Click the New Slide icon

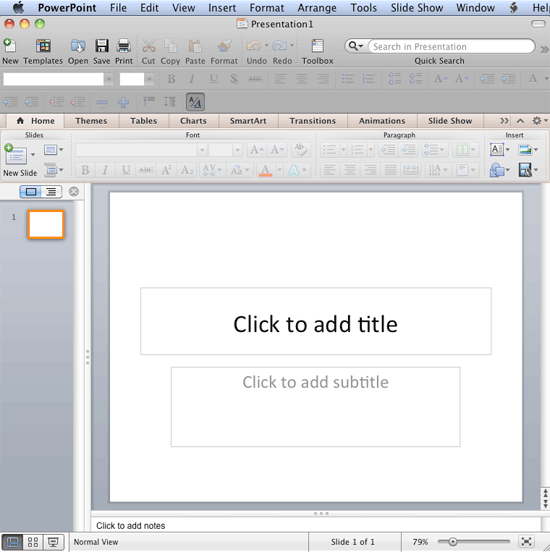coord(15,154)
